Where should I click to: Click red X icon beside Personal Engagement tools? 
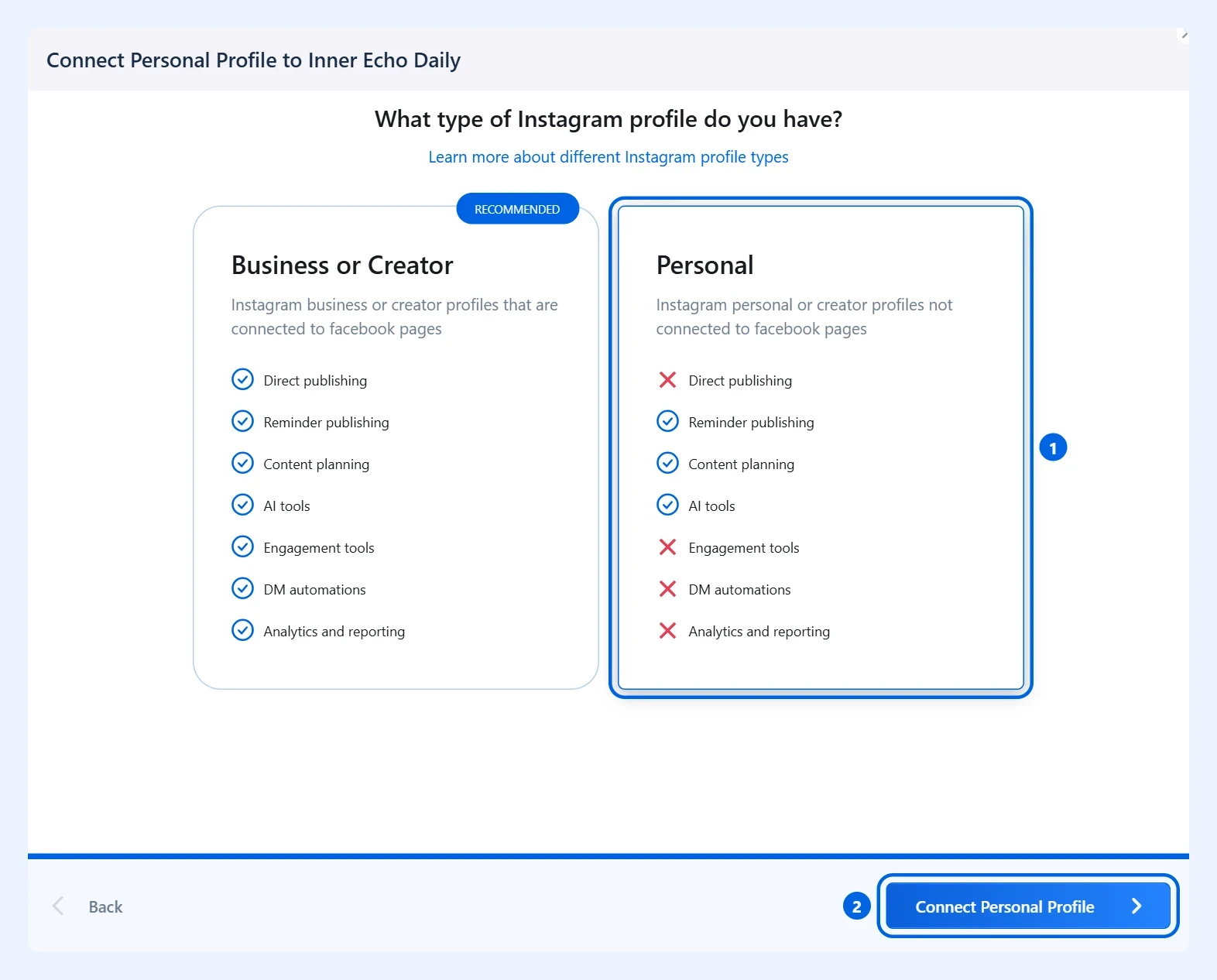pyautogui.click(x=667, y=547)
